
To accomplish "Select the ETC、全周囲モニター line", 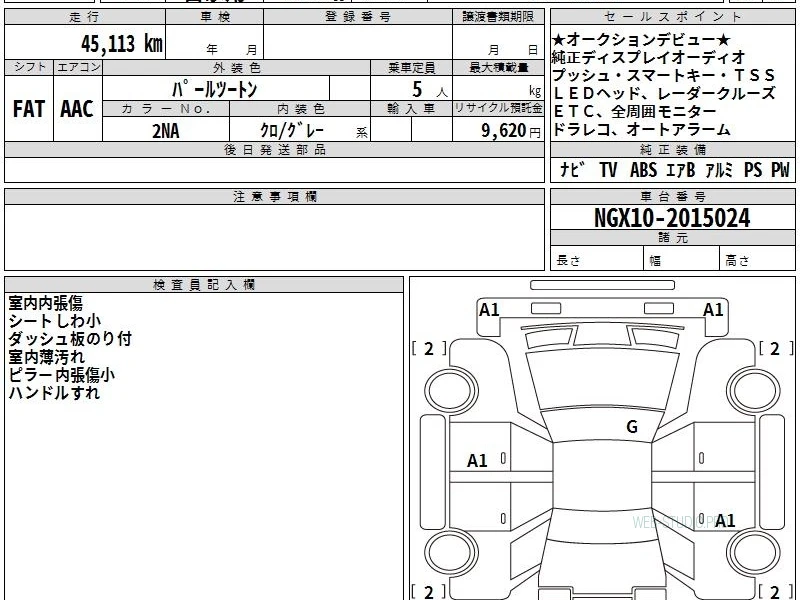I will pos(634,111).
